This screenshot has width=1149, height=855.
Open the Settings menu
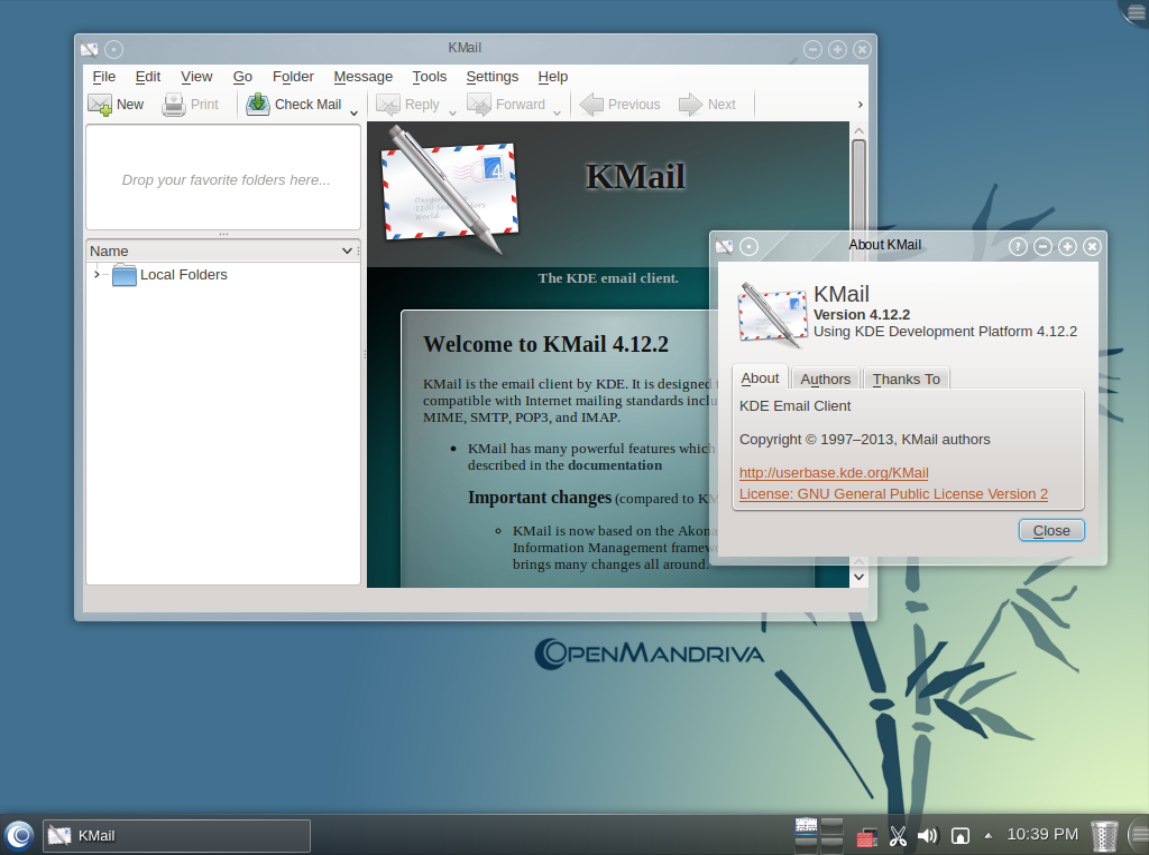[492, 77]
